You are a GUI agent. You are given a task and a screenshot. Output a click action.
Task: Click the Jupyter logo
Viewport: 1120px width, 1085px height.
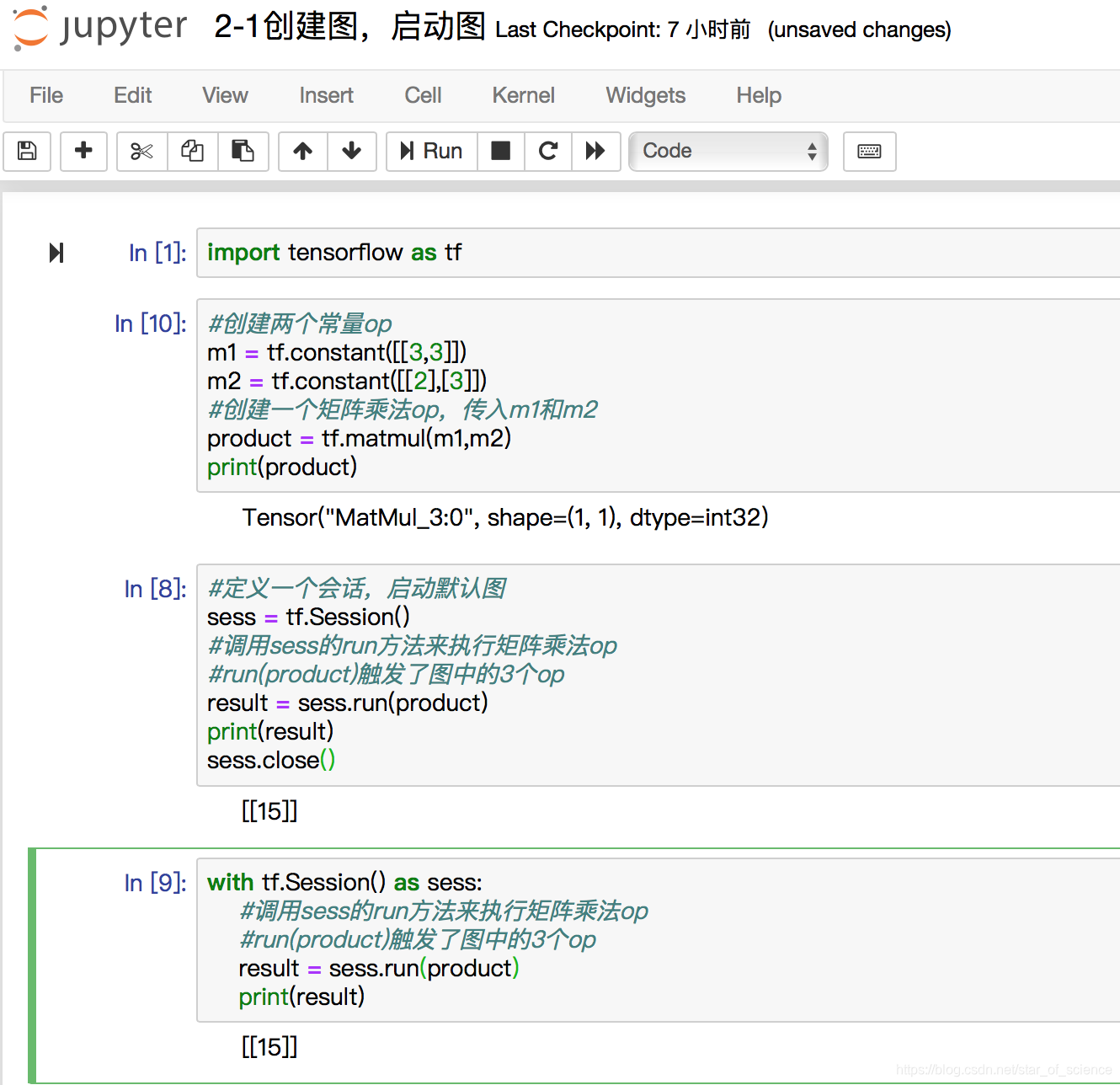(99, 28)
